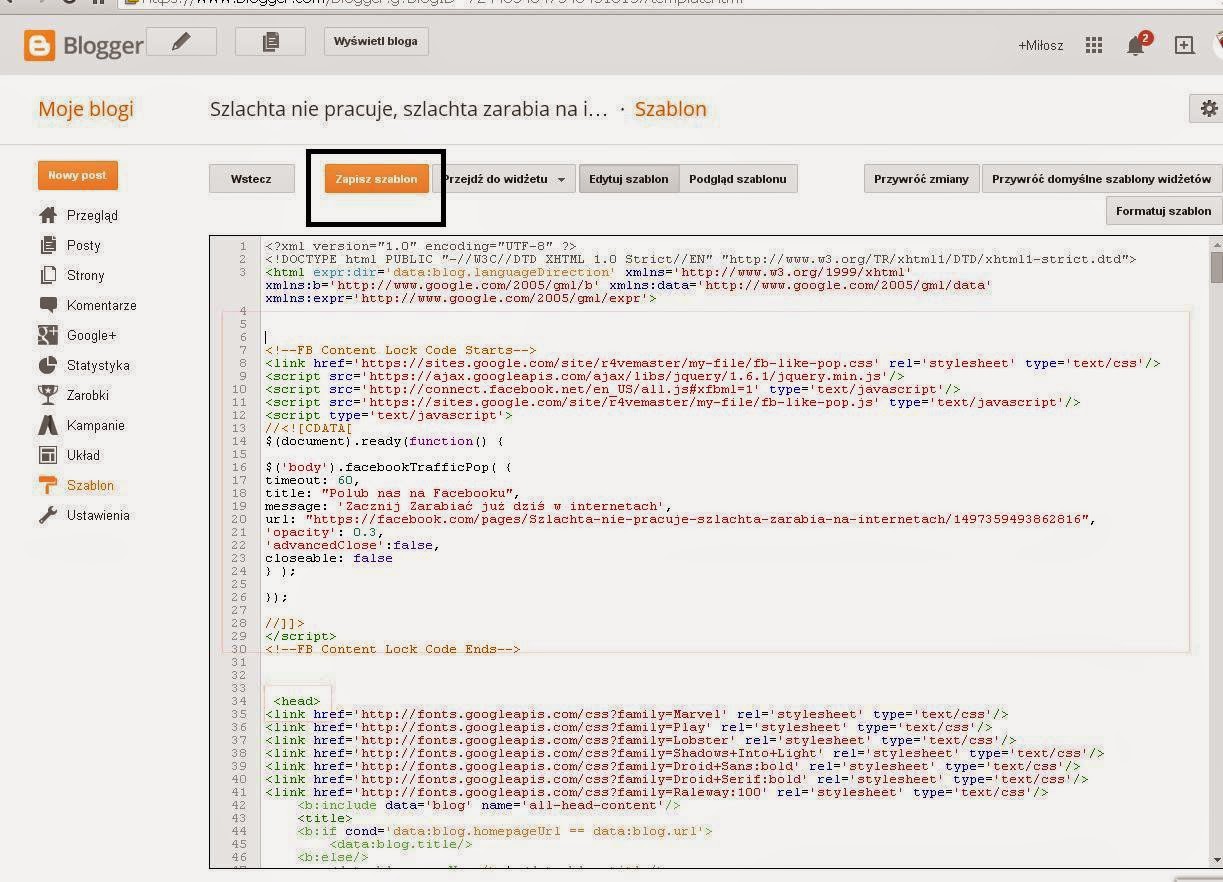Open the posts list icon button
This screenshot has width=1223, height=882.
[x=270, y=42]
